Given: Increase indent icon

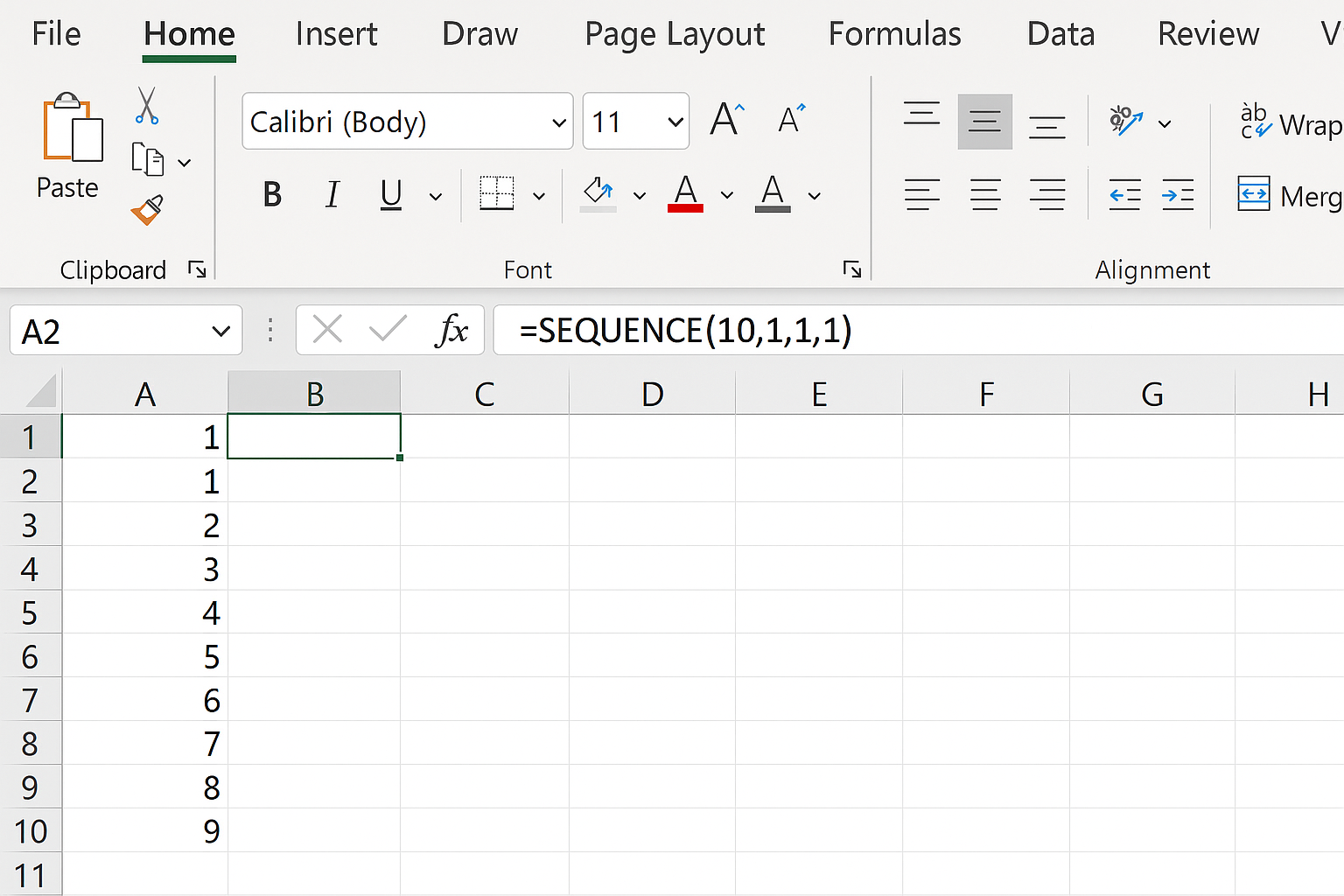Looking at the screenshot, I should [x=1178, y=194].
